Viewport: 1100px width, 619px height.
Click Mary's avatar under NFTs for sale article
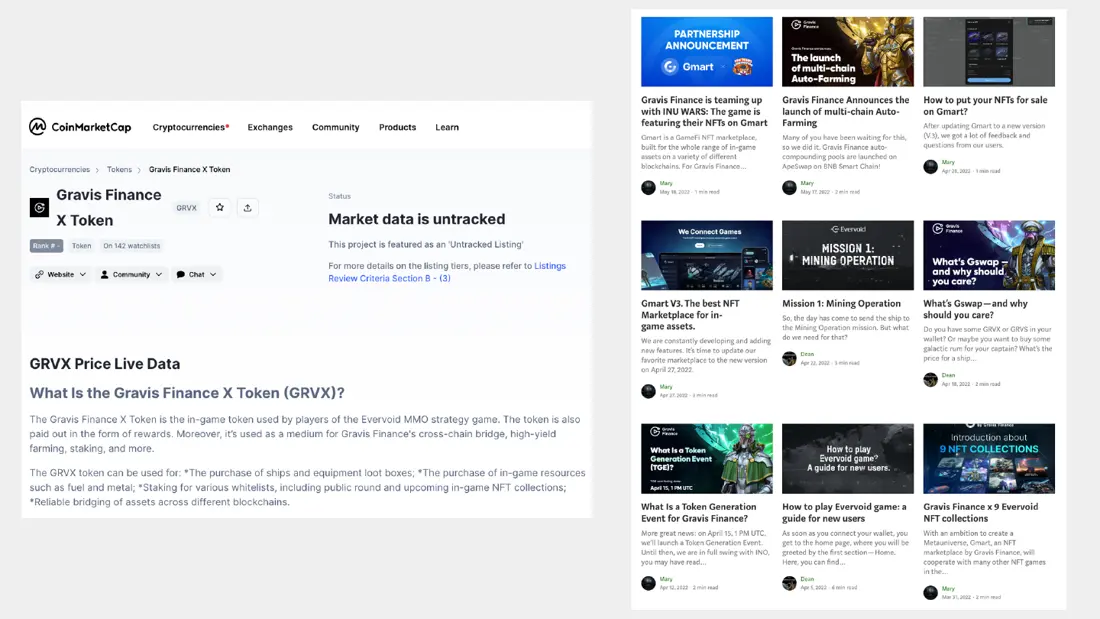click(930, 166)
